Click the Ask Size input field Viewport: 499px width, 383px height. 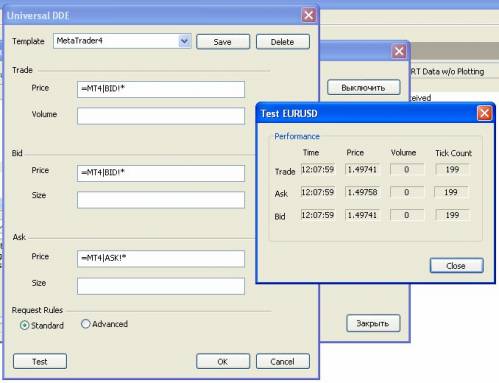[x=161, y=286]
